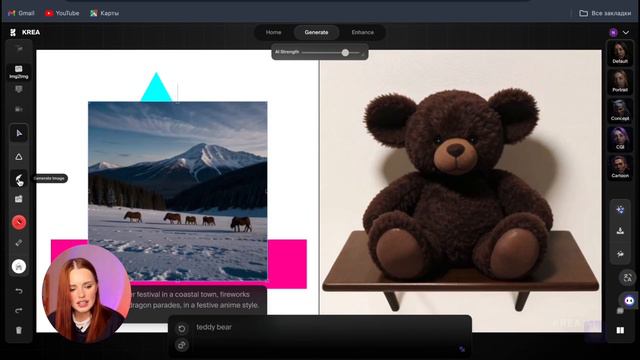Click the split-view layout icon

tap(620, 330)
